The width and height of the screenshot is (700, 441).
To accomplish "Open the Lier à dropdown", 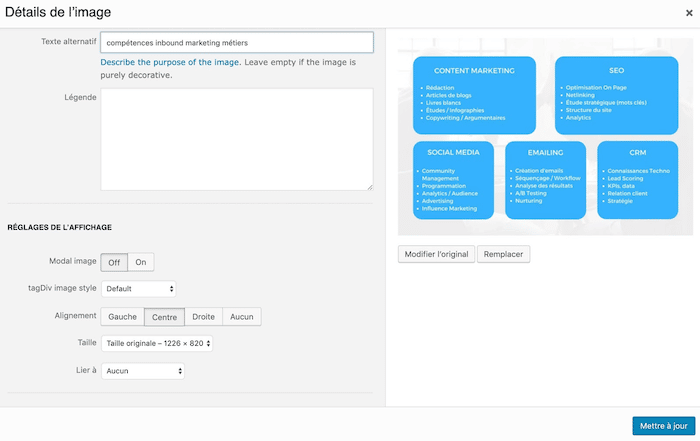I will coord(143,371).
